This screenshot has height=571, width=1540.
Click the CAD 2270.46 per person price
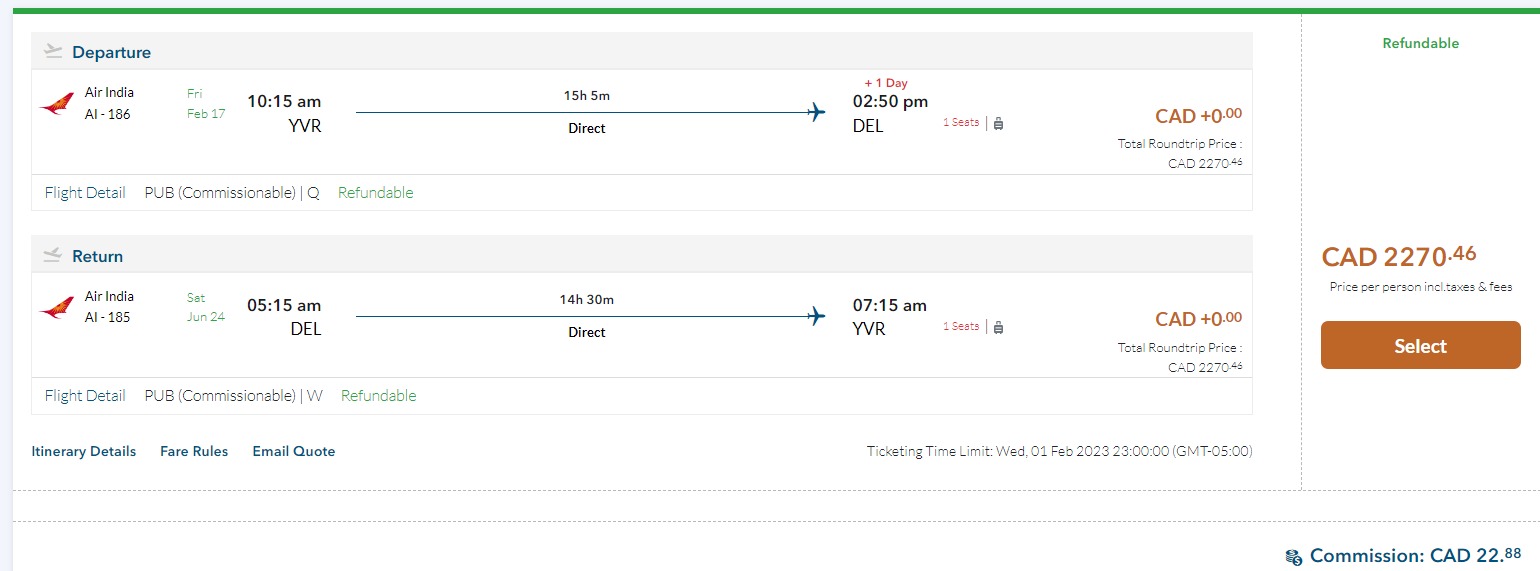(x=1398, y=257)
